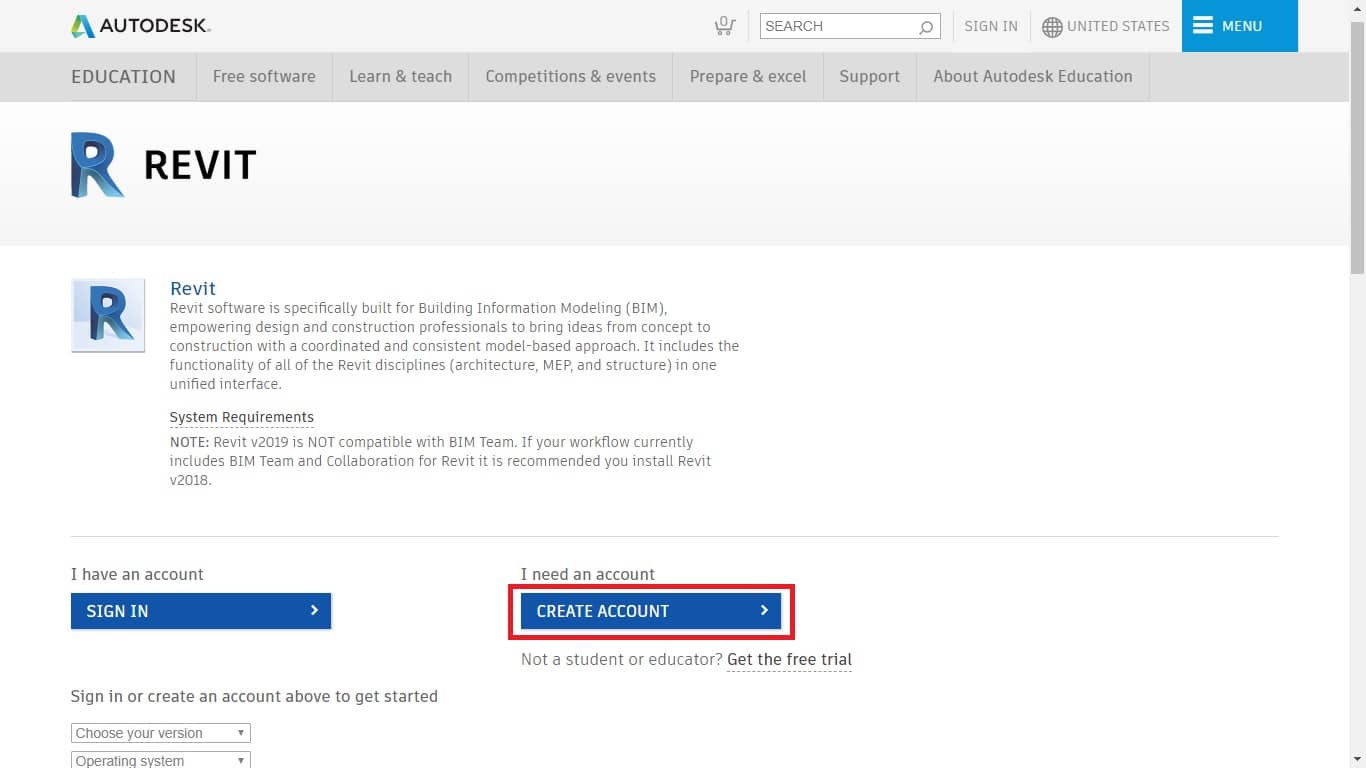Click the Autodesk logo in the header
This screenshot has height=768, width=1366.
(141, 26)
